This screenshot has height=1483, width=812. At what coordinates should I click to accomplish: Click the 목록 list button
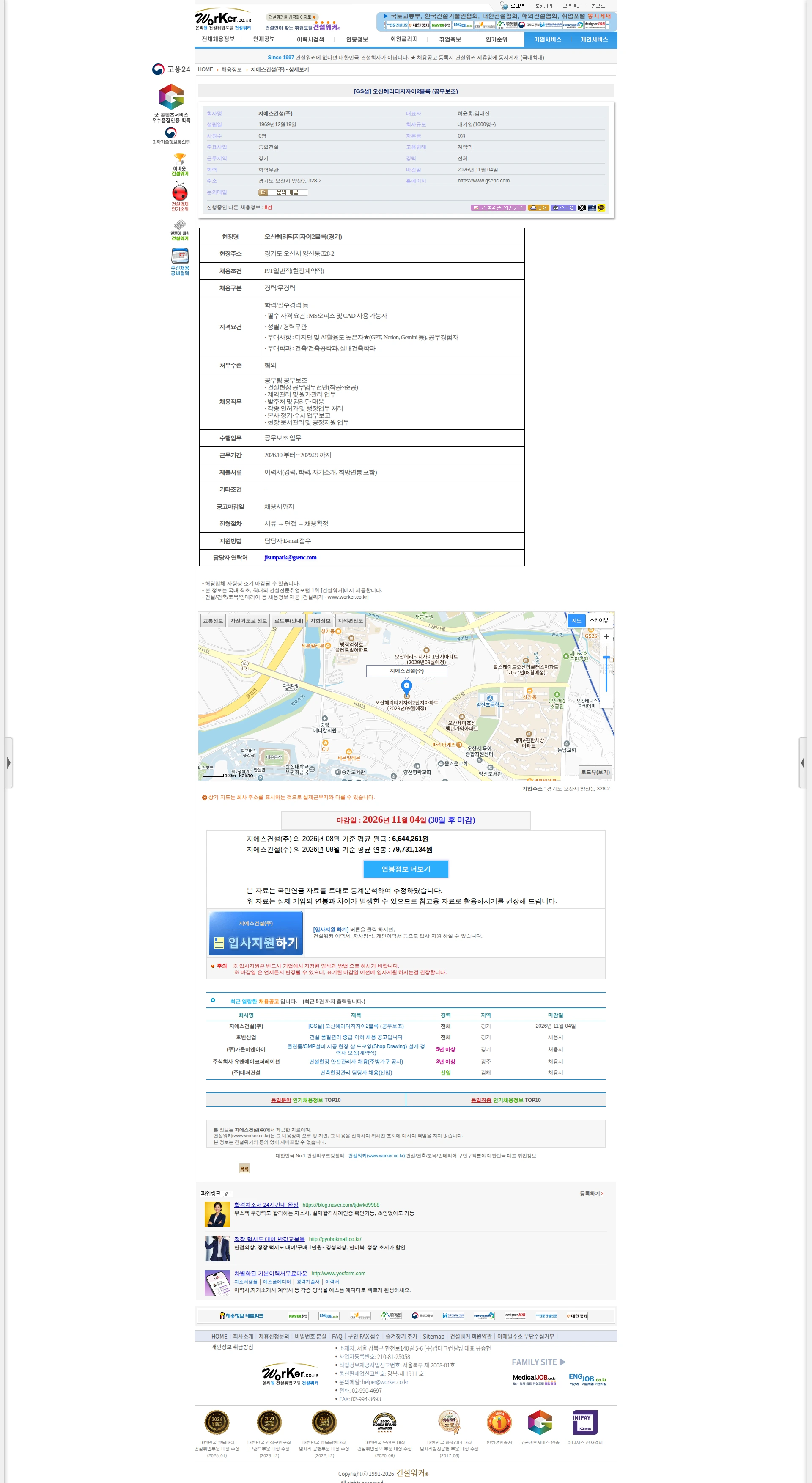244,1169
